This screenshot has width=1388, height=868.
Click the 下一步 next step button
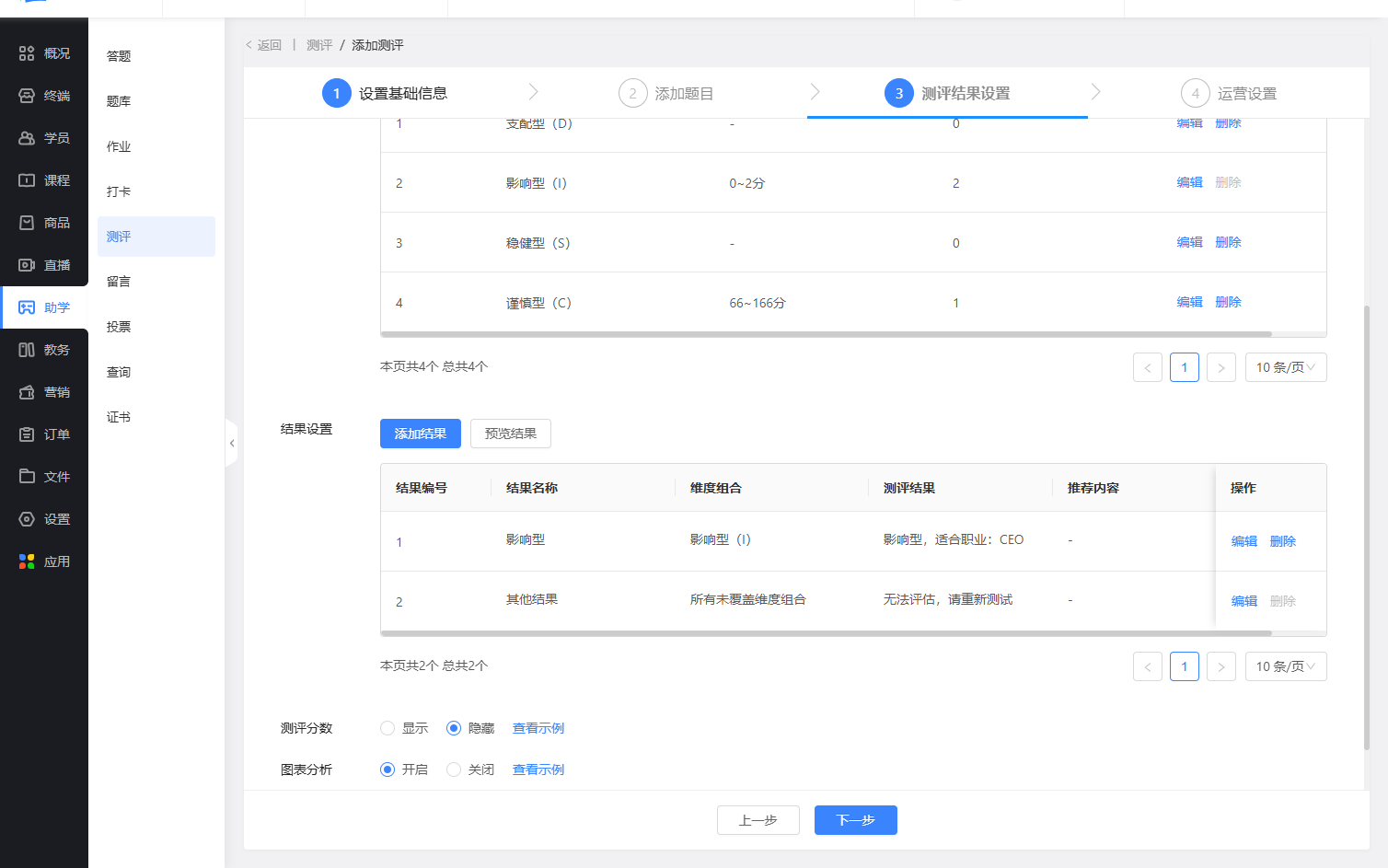(x=855, y=820)
